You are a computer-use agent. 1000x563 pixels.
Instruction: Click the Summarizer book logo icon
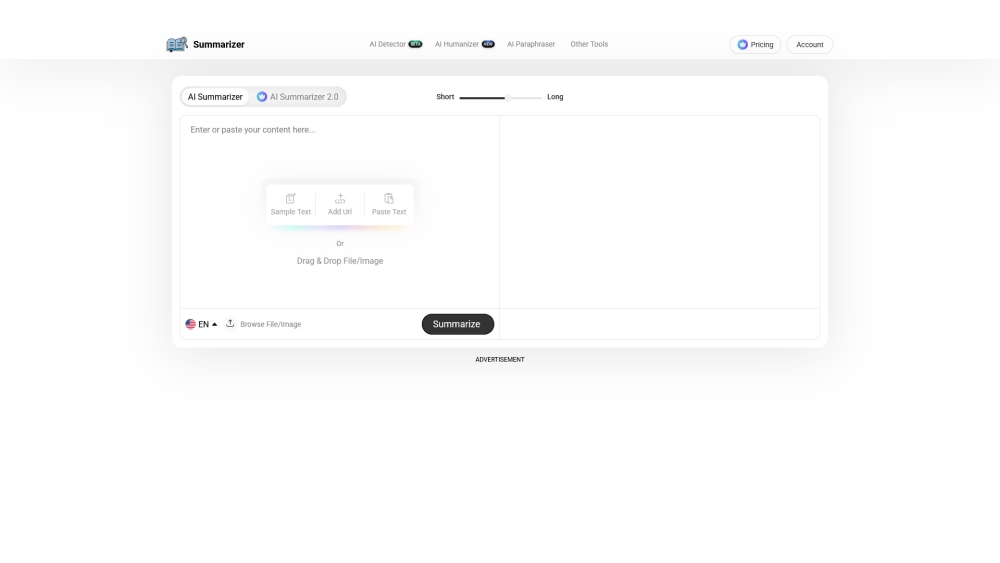point(177,44)
